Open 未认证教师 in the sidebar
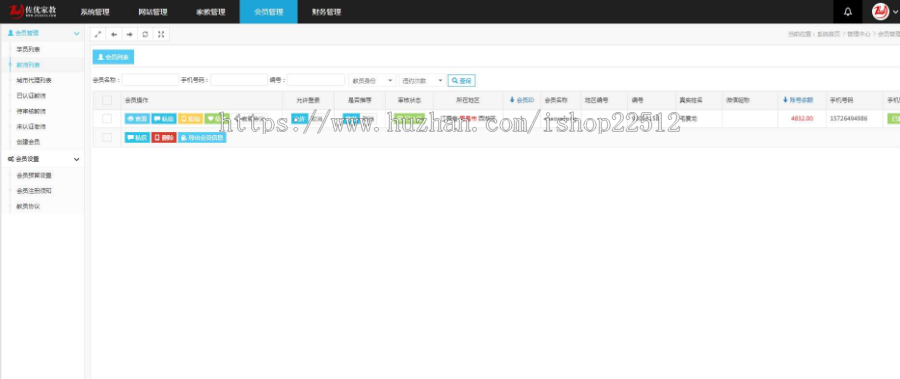The image size is (900, 379). coord(32,126)
